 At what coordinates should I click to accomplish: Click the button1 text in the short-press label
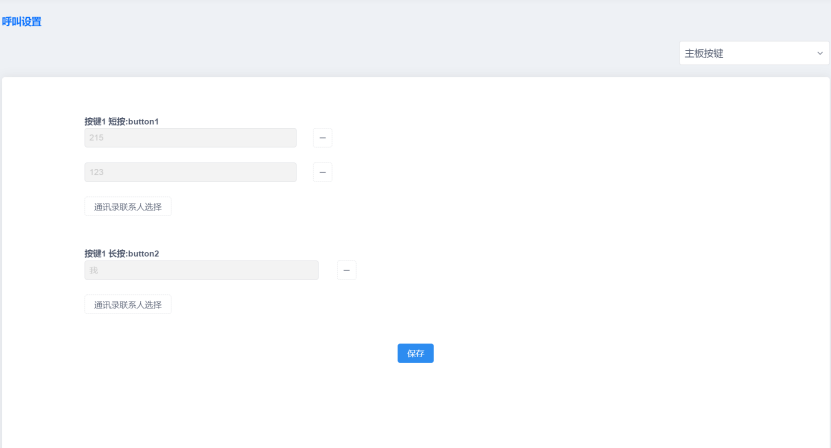click(144, 121)
